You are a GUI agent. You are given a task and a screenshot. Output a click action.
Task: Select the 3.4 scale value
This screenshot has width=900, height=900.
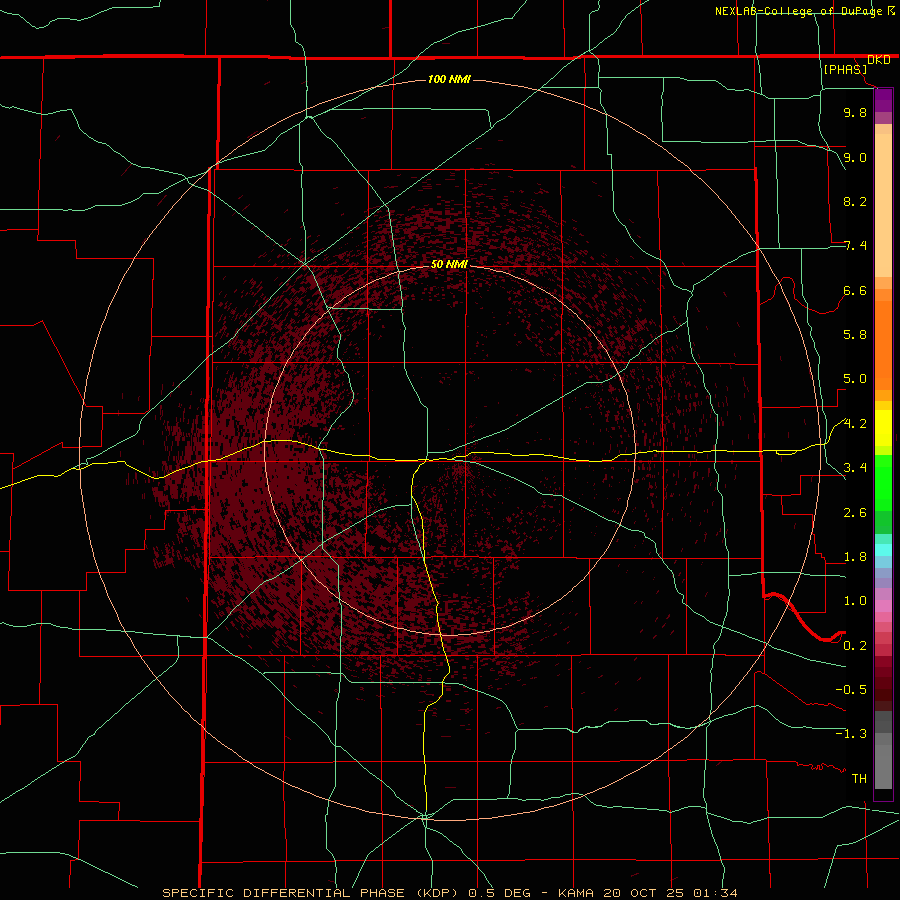point(855,468)
